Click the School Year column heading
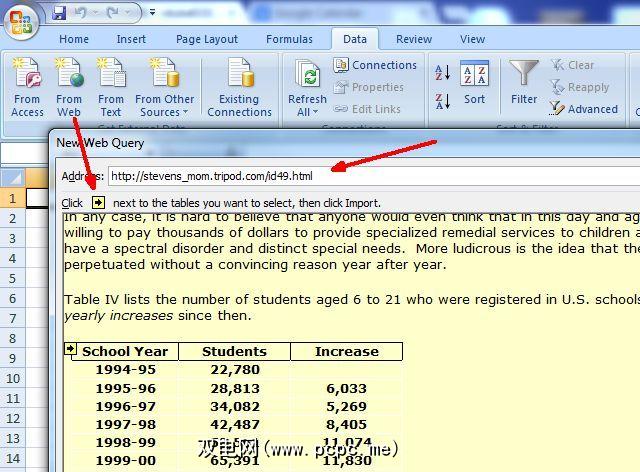The height and width of the screenshot is (472, 640). [x=125, y=352]
